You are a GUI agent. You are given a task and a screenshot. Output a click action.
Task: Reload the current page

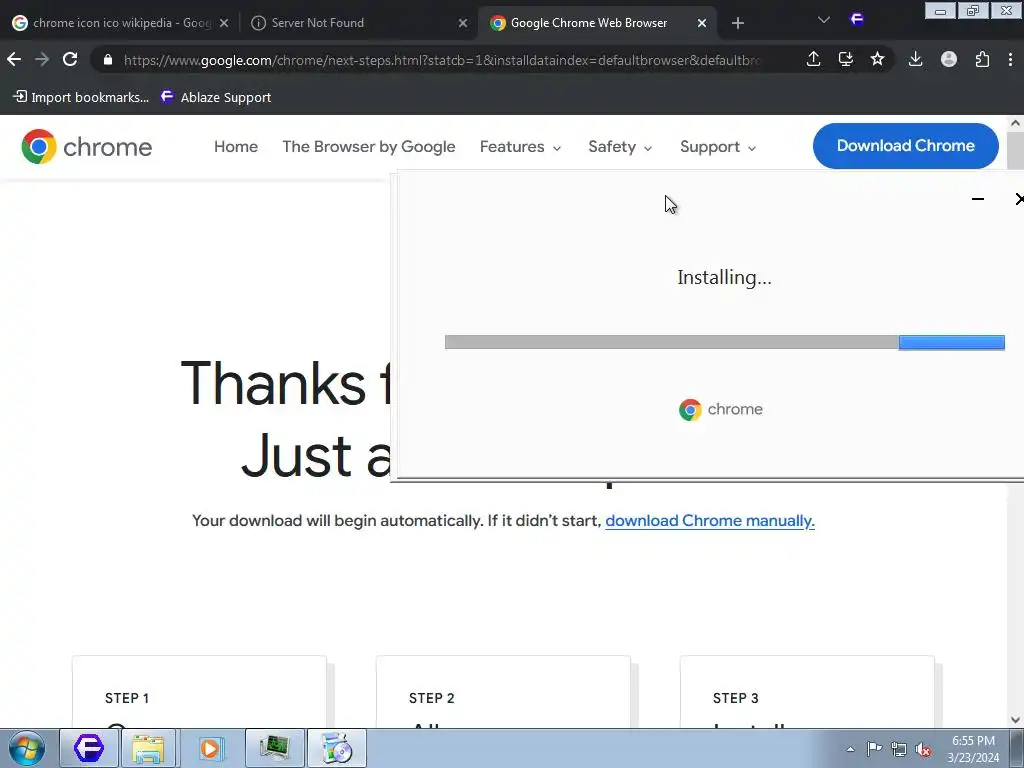(x=70, y=59)
